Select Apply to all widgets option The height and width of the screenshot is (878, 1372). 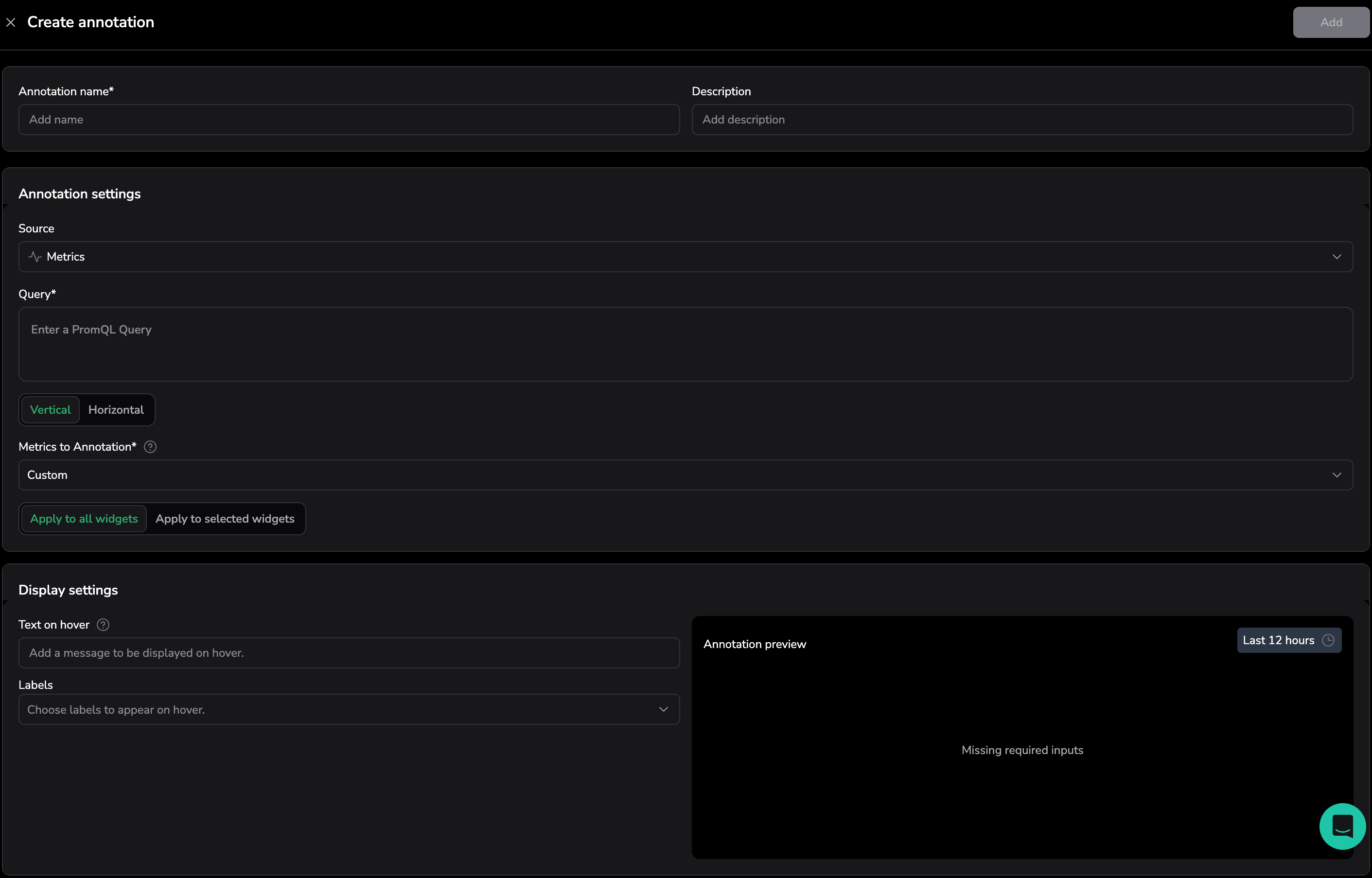click(x=84, y=519)
